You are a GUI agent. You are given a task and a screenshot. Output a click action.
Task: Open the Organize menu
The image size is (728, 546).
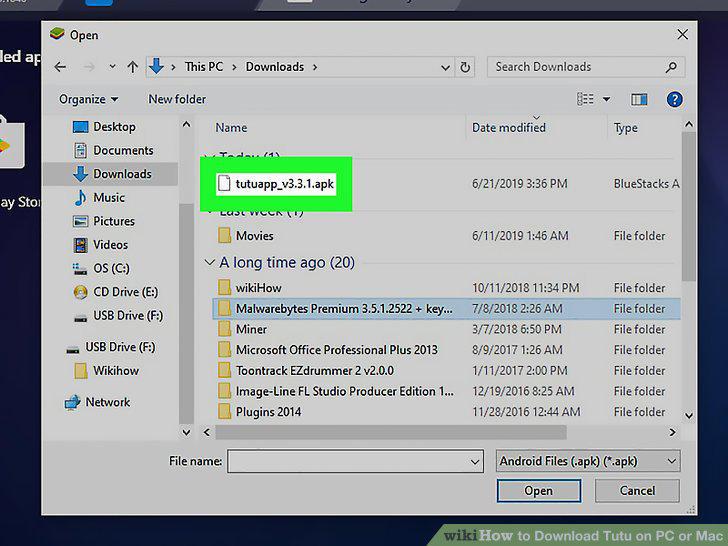pos(88,99)
